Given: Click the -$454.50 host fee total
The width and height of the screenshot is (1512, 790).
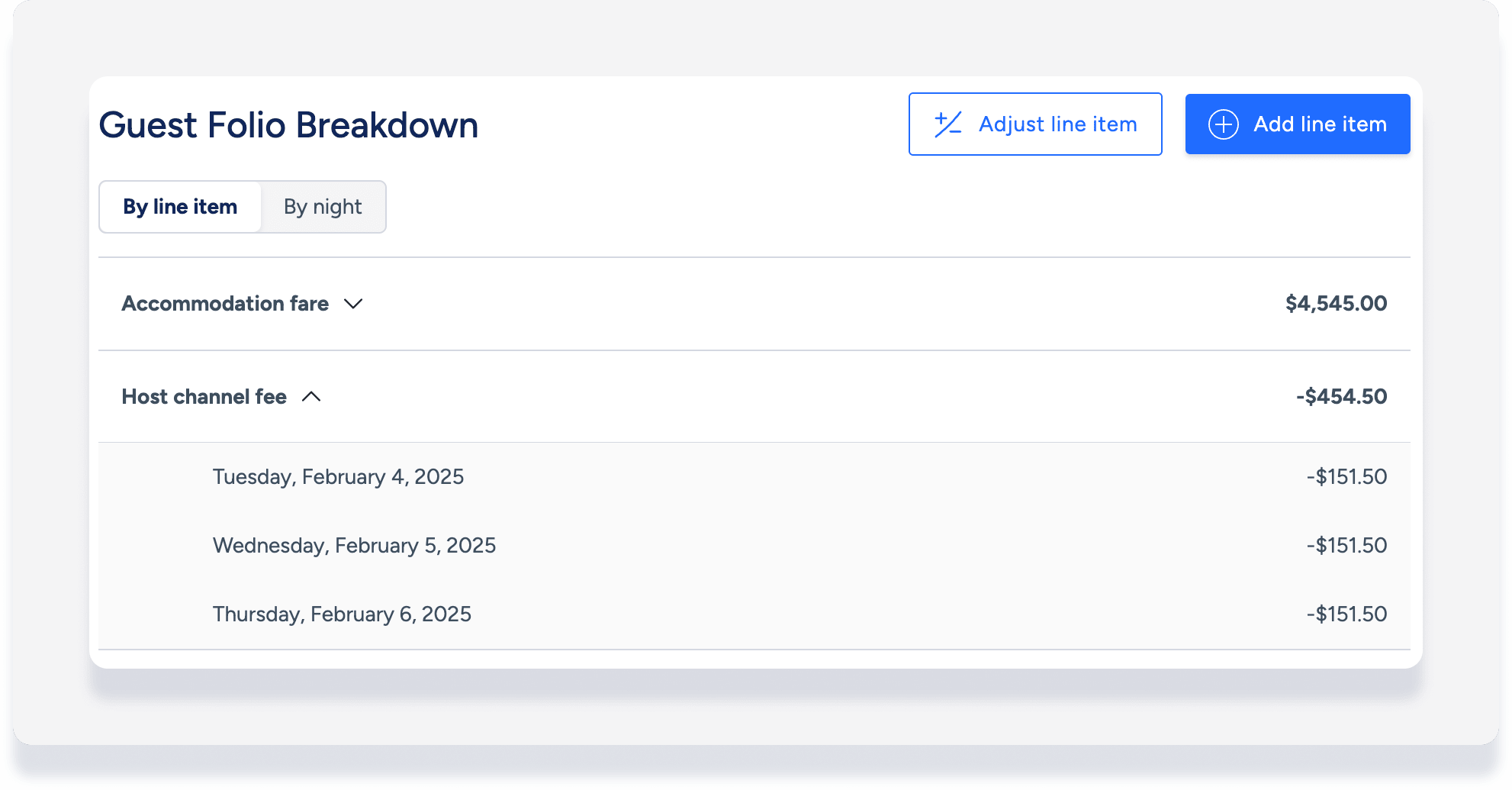Looking at the screenshot, I should [x=1342, y=397].
